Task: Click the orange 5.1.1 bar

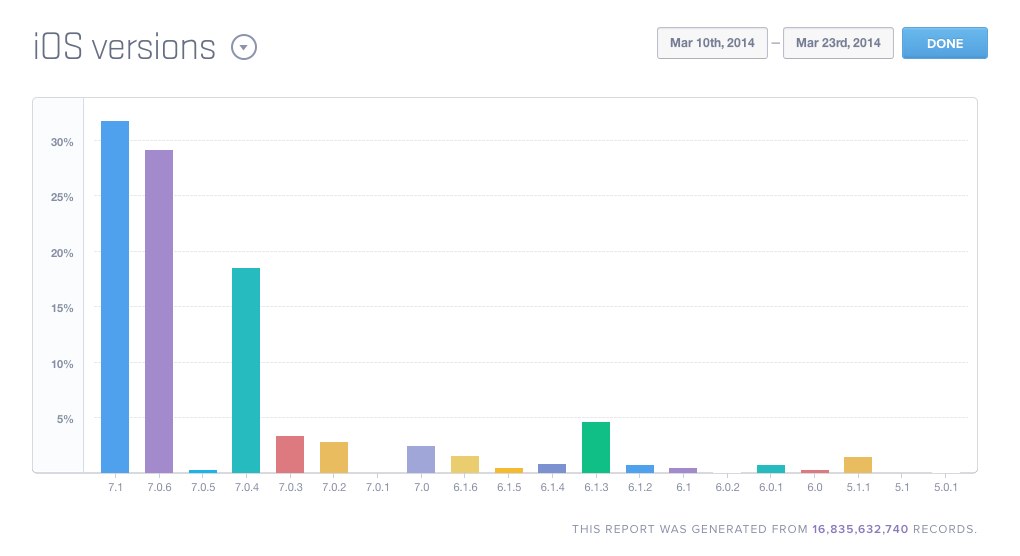Action: coord(858,464)
